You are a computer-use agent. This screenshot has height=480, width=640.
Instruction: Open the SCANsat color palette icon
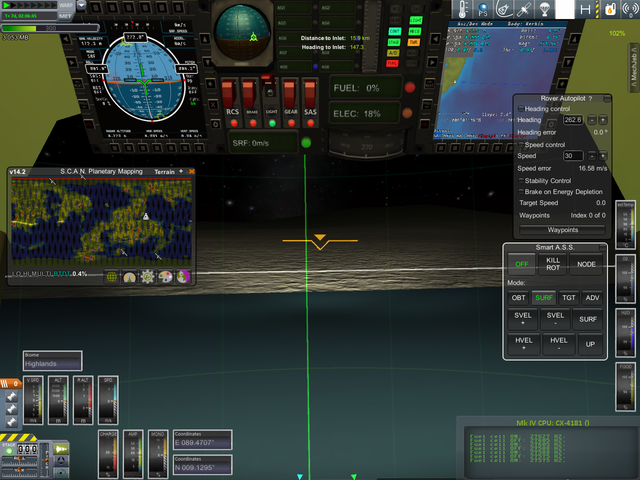click(165, 277)
